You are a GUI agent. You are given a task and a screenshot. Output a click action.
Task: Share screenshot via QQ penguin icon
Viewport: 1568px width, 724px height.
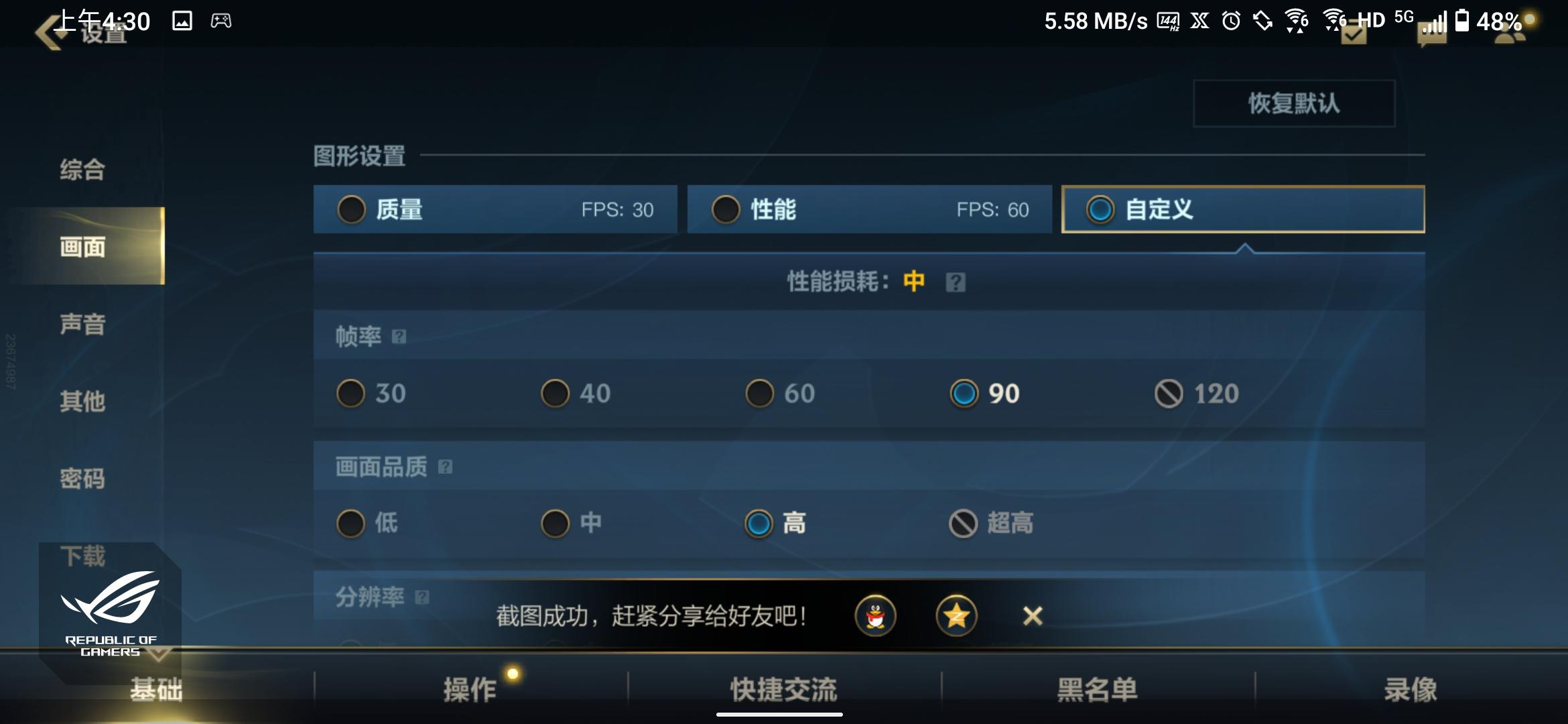pyautogui.click(x=875, y=615)
